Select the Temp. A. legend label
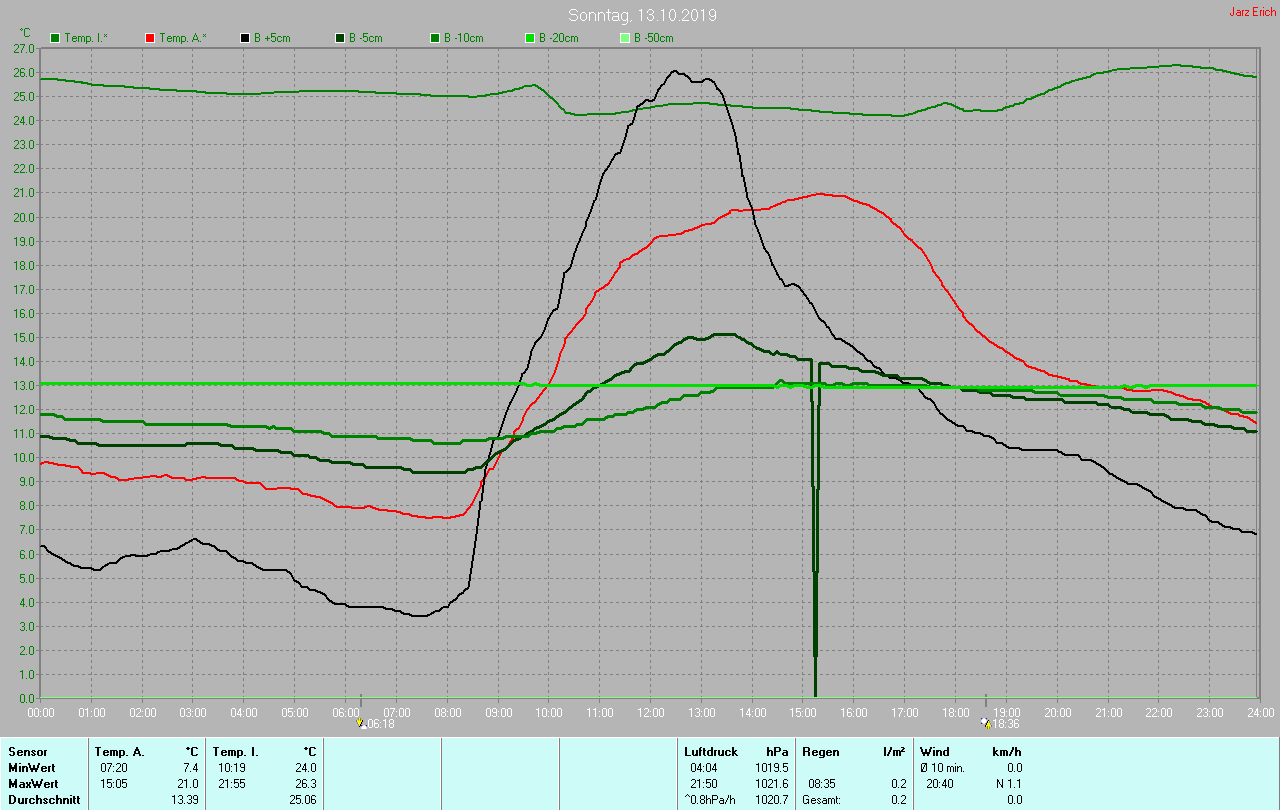Screen dimensions: 1280x810 (x=183, y=38)
